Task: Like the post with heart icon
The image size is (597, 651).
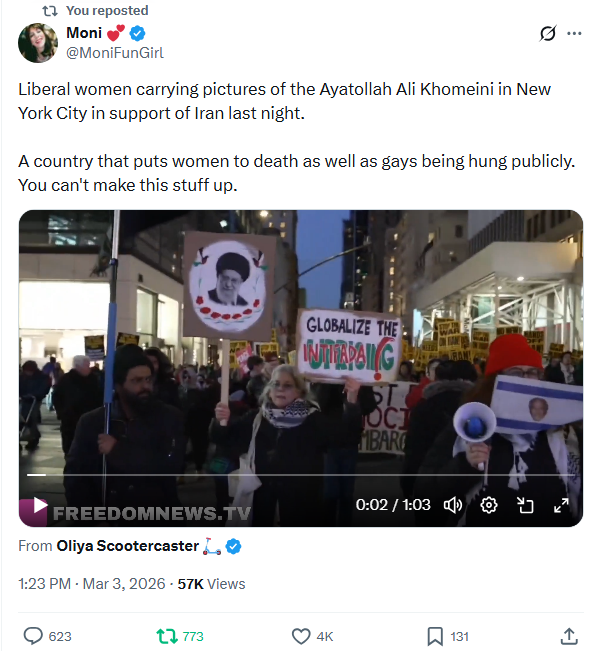Action: point(301,636)
